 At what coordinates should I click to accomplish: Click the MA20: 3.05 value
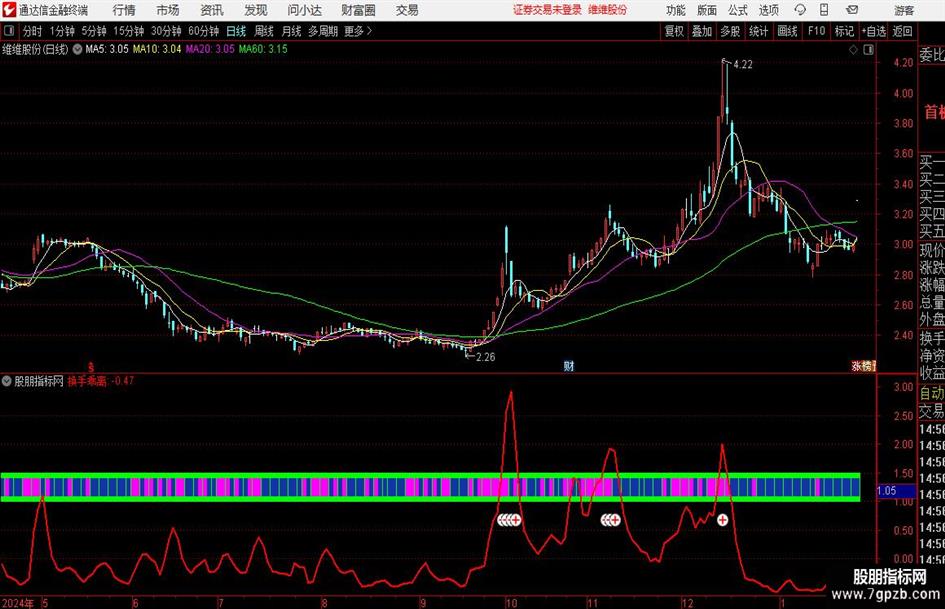pos(210,49)
